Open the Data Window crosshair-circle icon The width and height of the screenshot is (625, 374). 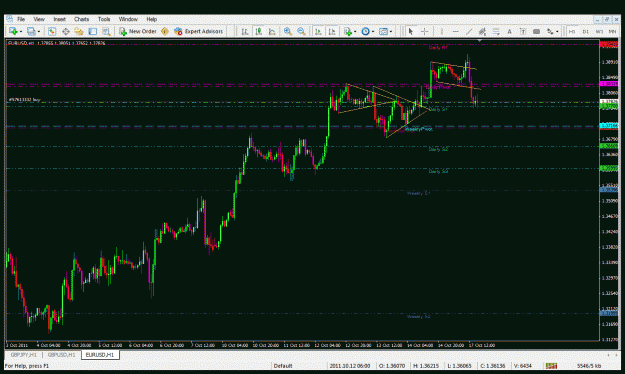66,31
